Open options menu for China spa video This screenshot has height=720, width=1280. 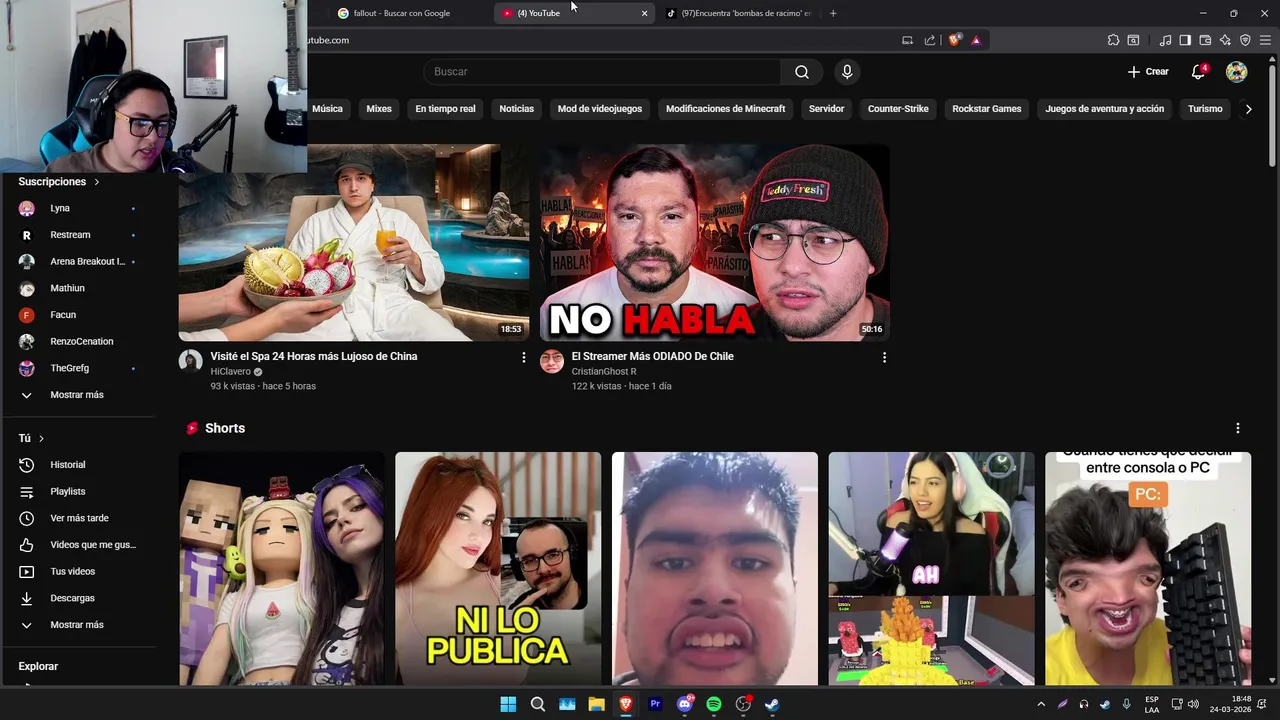[x=523, y=357]
